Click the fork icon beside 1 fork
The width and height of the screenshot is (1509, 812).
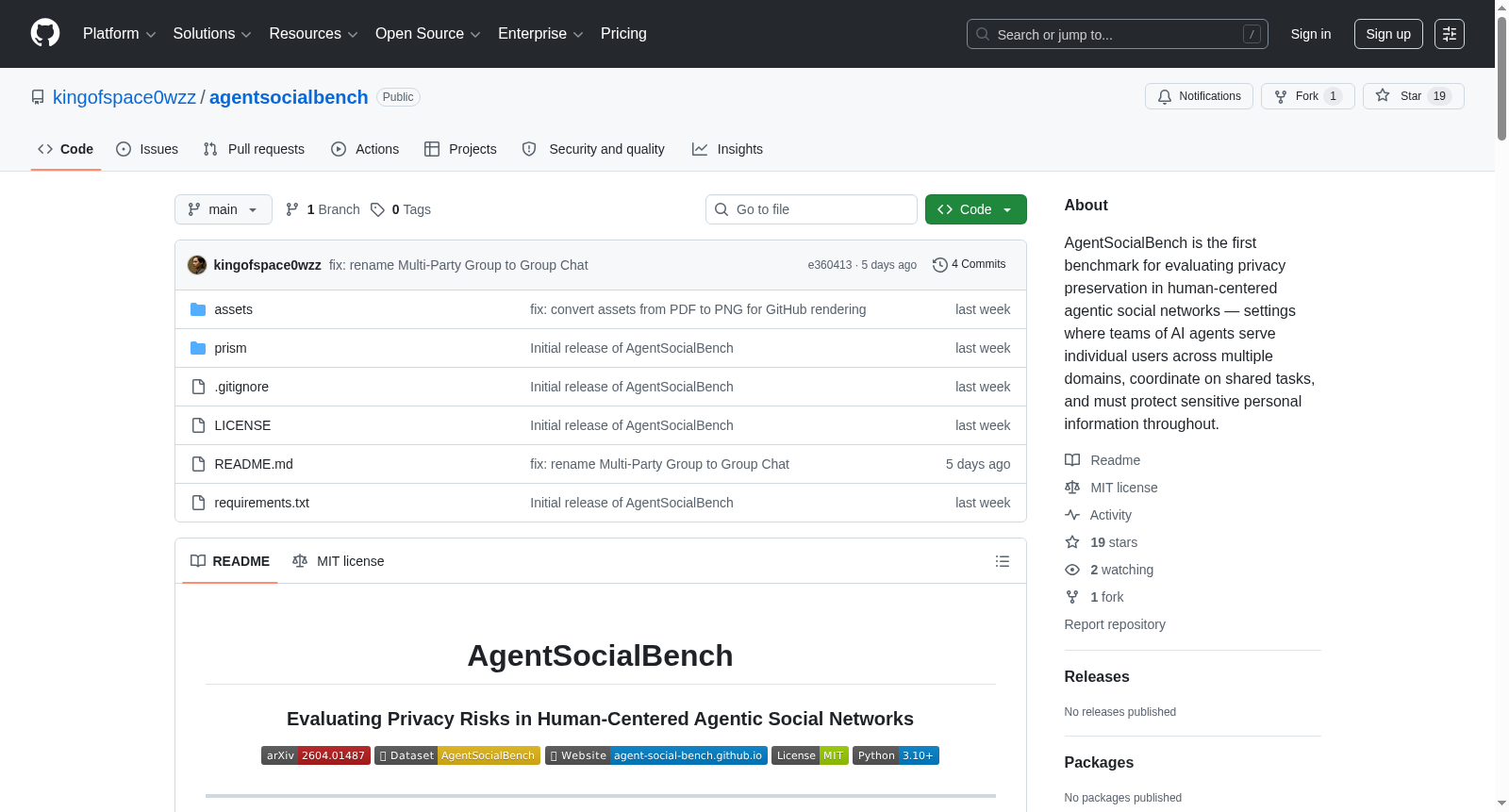click(x=1072, y=597)
